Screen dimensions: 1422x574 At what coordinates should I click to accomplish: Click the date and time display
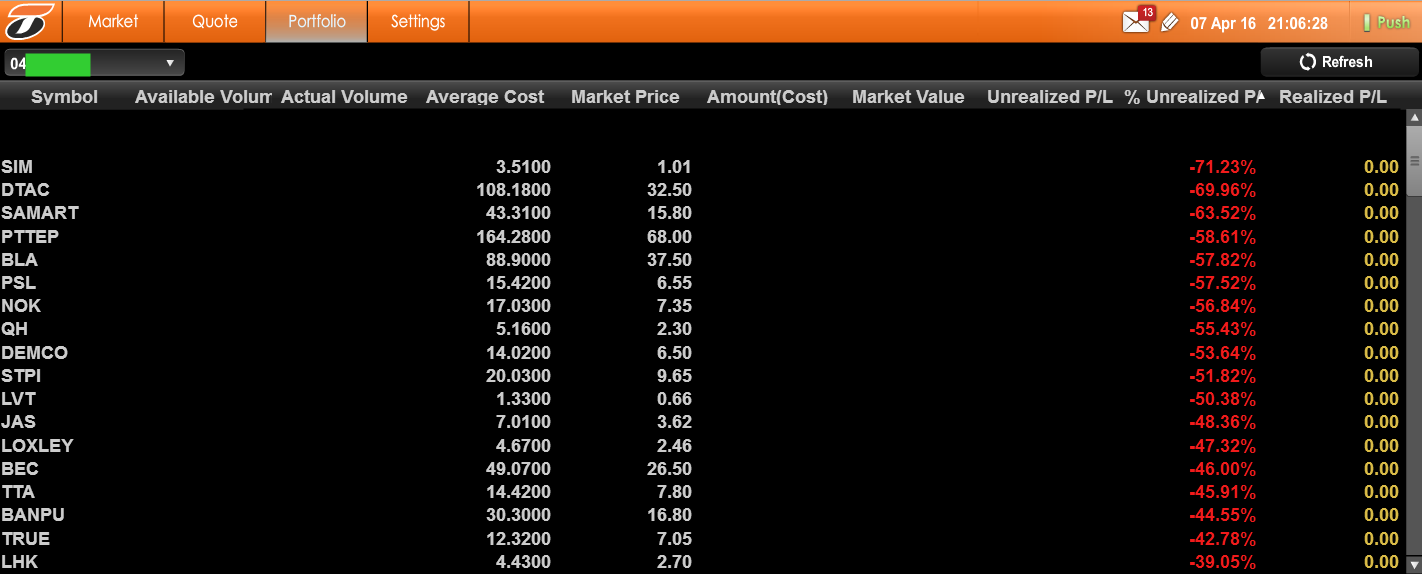coord(1258,23)
